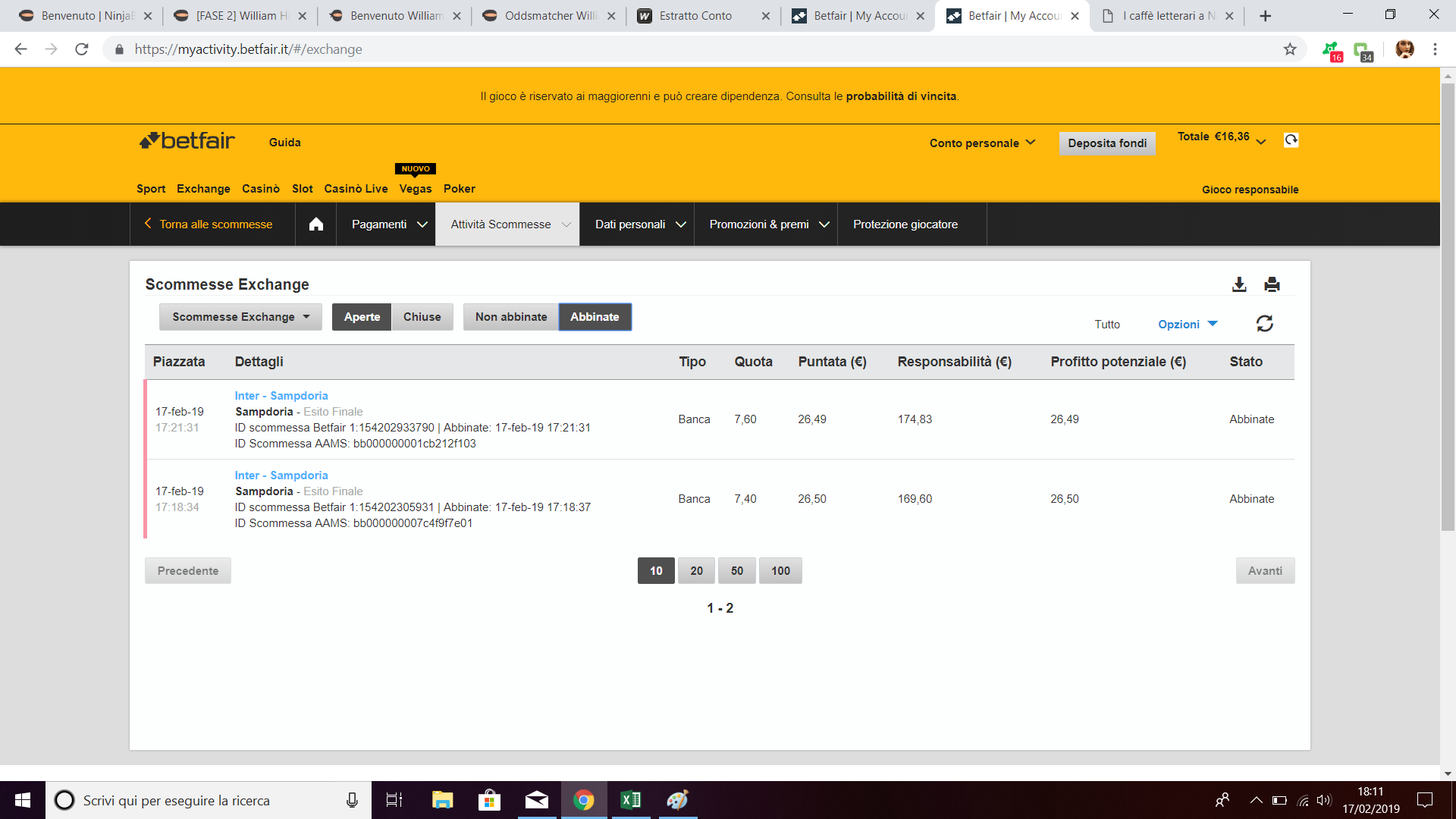Viewport: 1456px width, 819px height.
Task: Open probabilità di vincita link
Action: tap(901, 96)
